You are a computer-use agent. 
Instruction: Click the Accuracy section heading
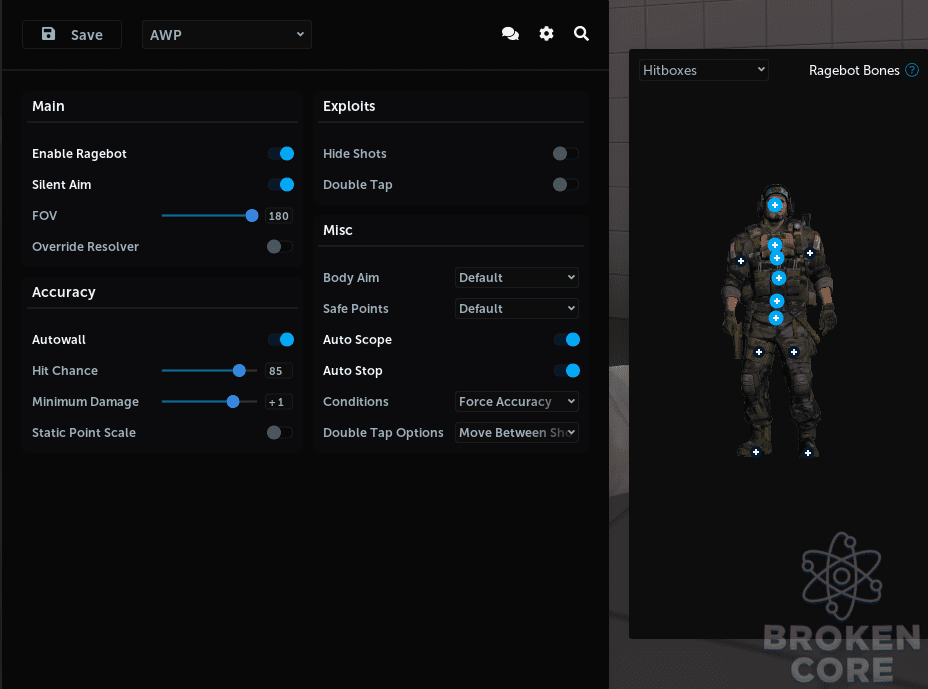64,292
